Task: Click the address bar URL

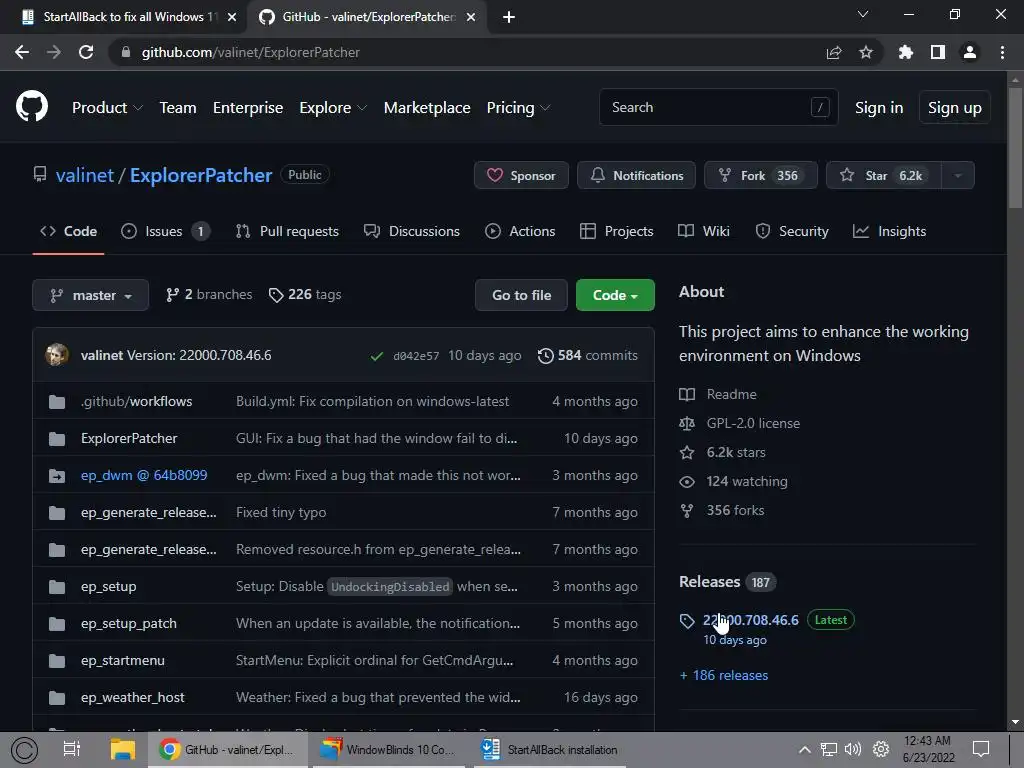Action: [250, 52]
